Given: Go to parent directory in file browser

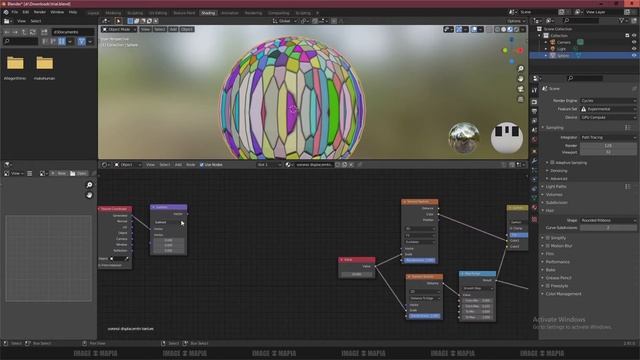Looking at the screenshot, I should (x=24, y=32).
